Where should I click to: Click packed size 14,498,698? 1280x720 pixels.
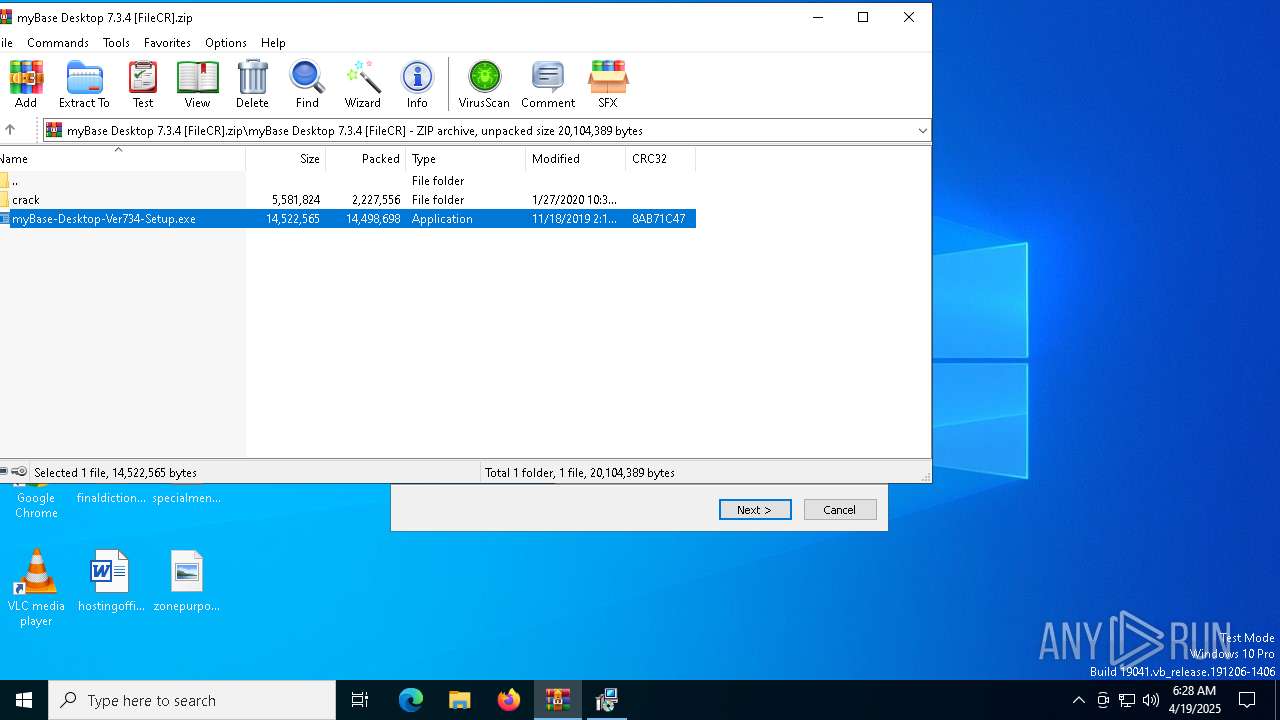click(373, 219)
